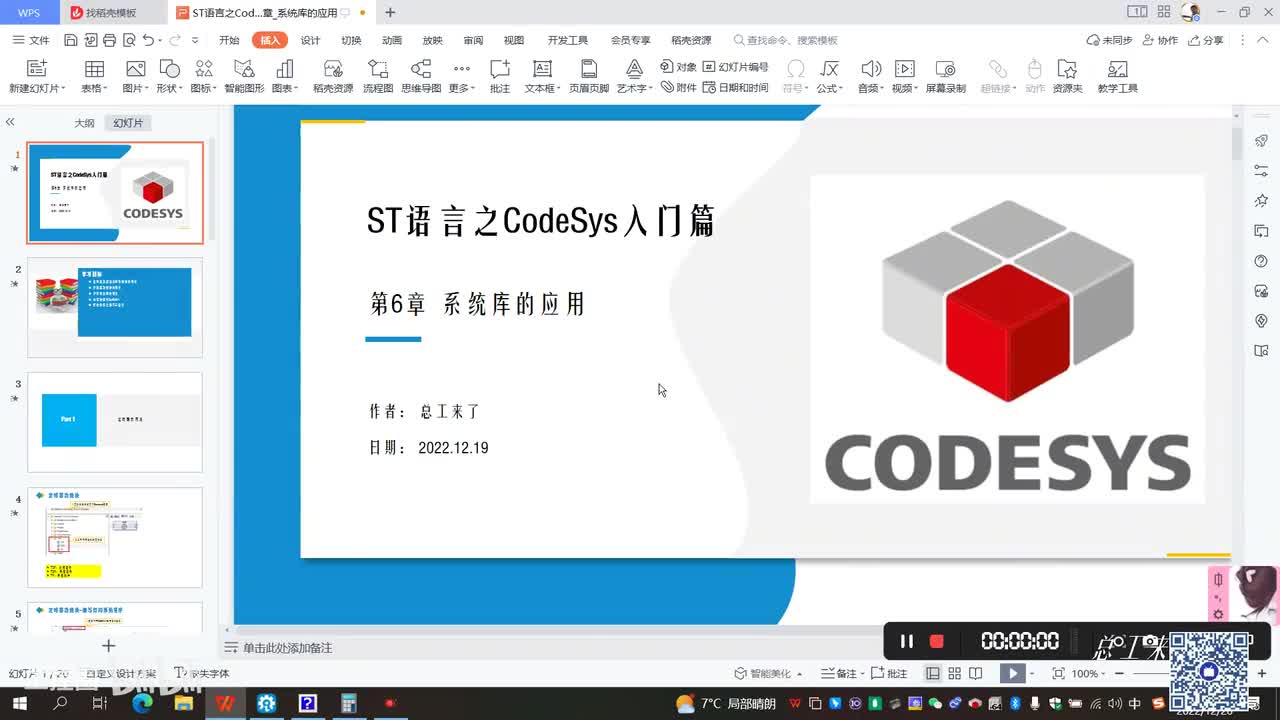Insert 日期和时间 date and time
The width and height of the screenshot is (1280, 720).
tap(736, 87)
